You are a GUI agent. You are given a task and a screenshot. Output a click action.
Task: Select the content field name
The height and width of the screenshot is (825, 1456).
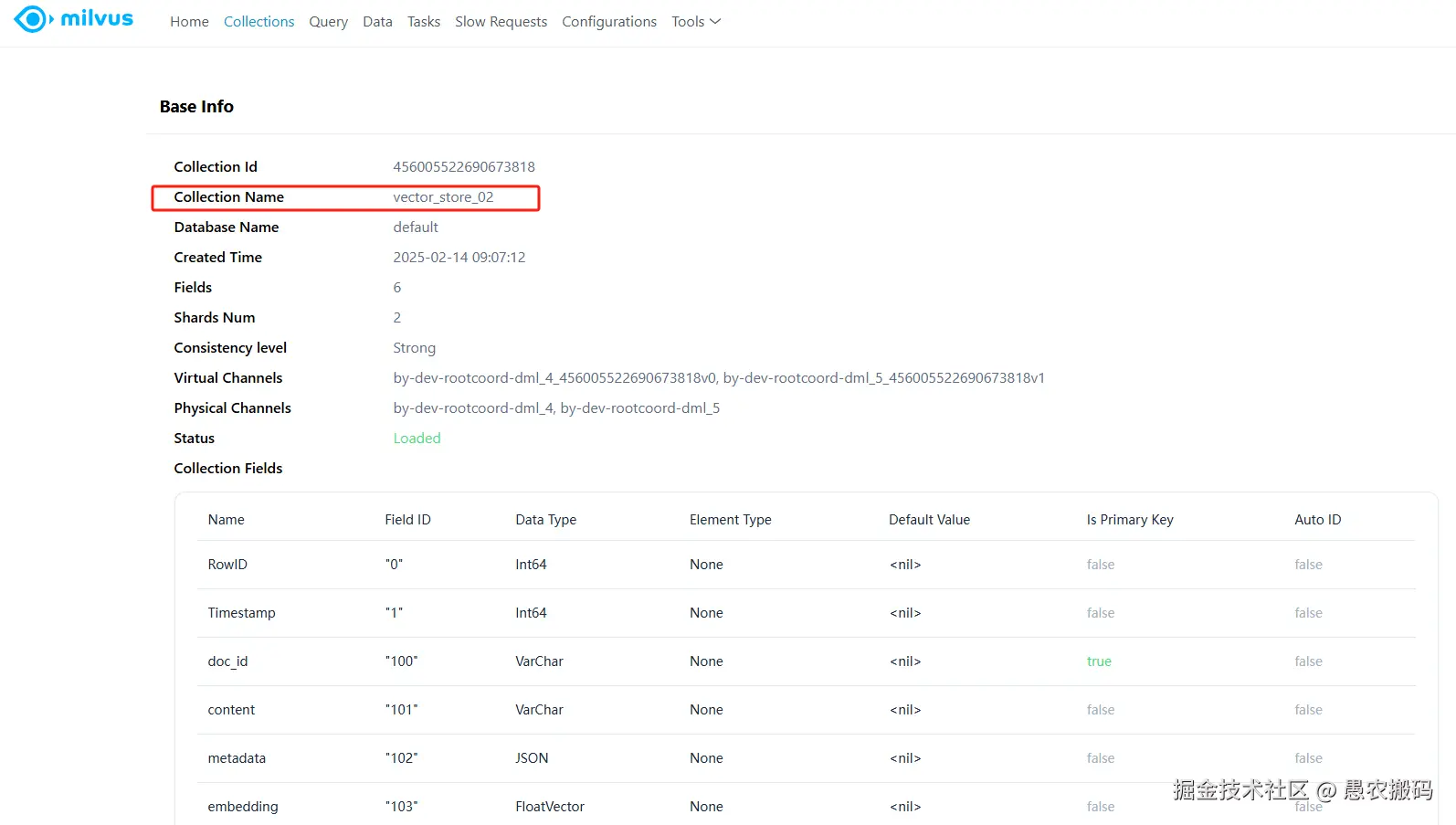[x=231, y=709]
